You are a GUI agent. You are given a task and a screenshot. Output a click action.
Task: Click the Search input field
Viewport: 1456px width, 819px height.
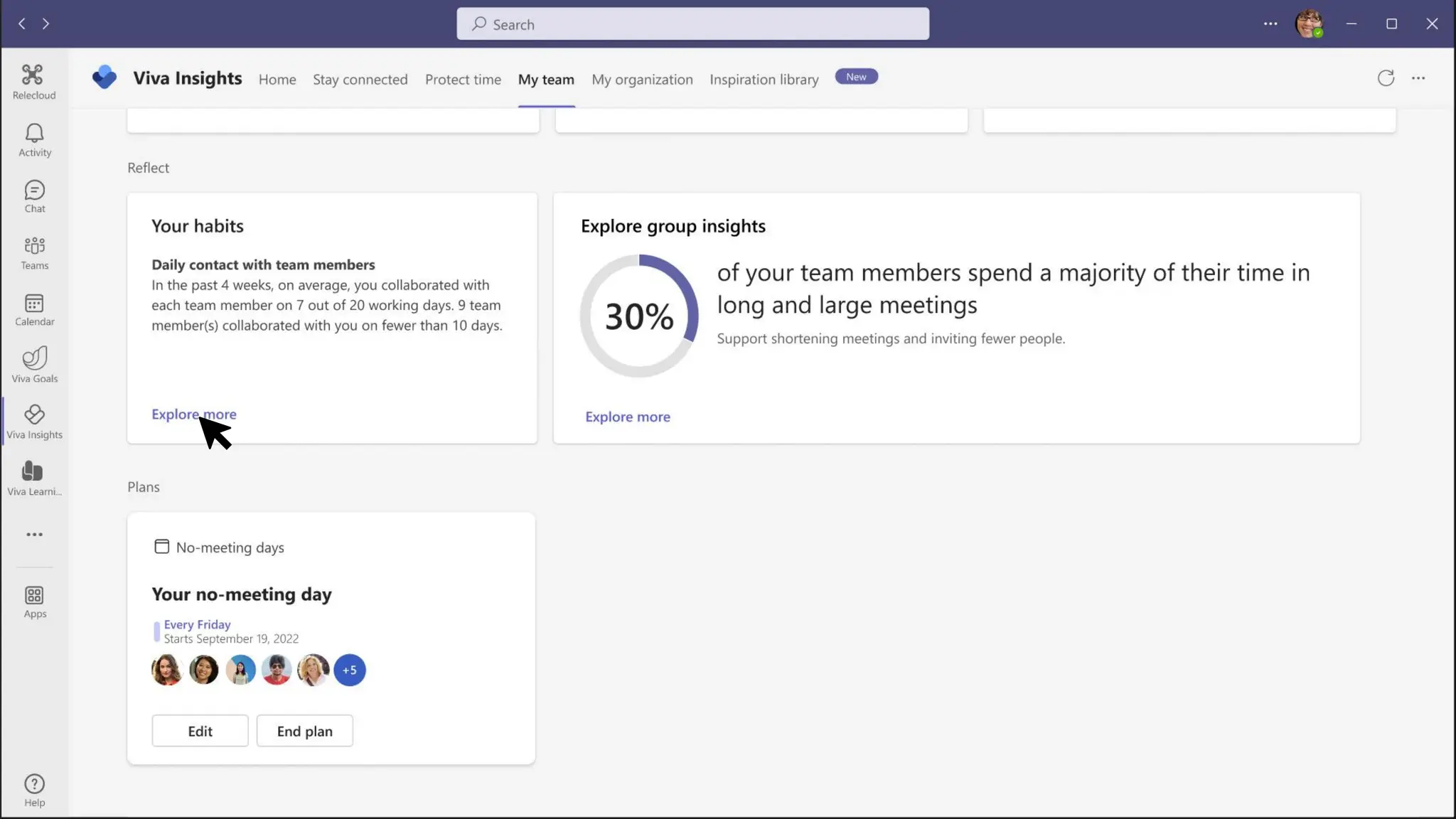click(692, 24)
